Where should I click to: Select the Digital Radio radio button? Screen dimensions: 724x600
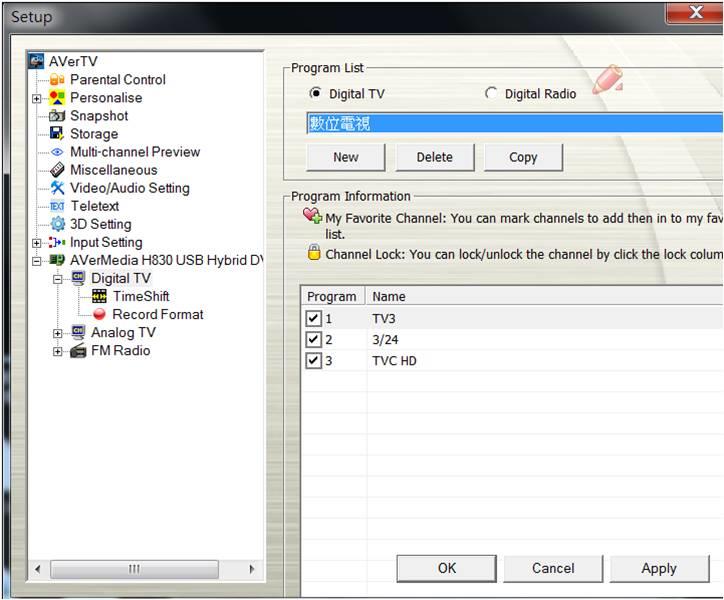[491, 93]
